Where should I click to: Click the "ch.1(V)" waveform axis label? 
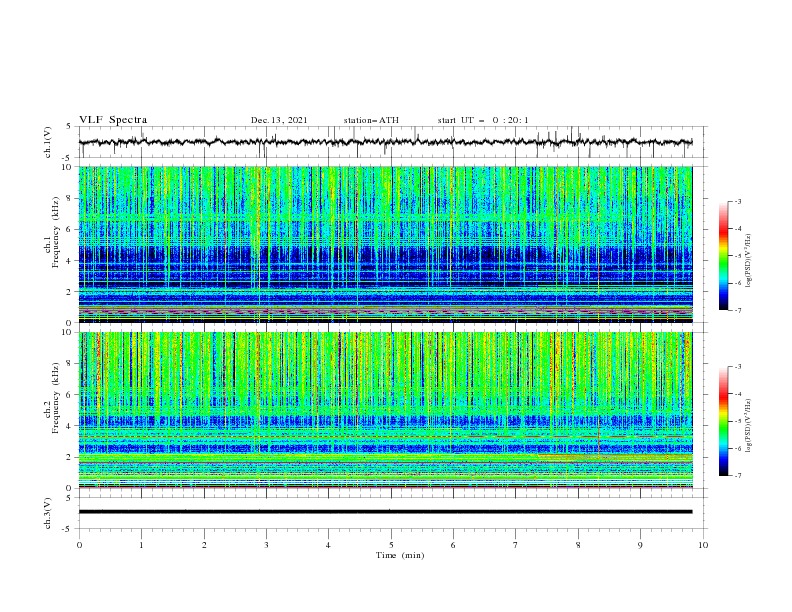[48, 142]
